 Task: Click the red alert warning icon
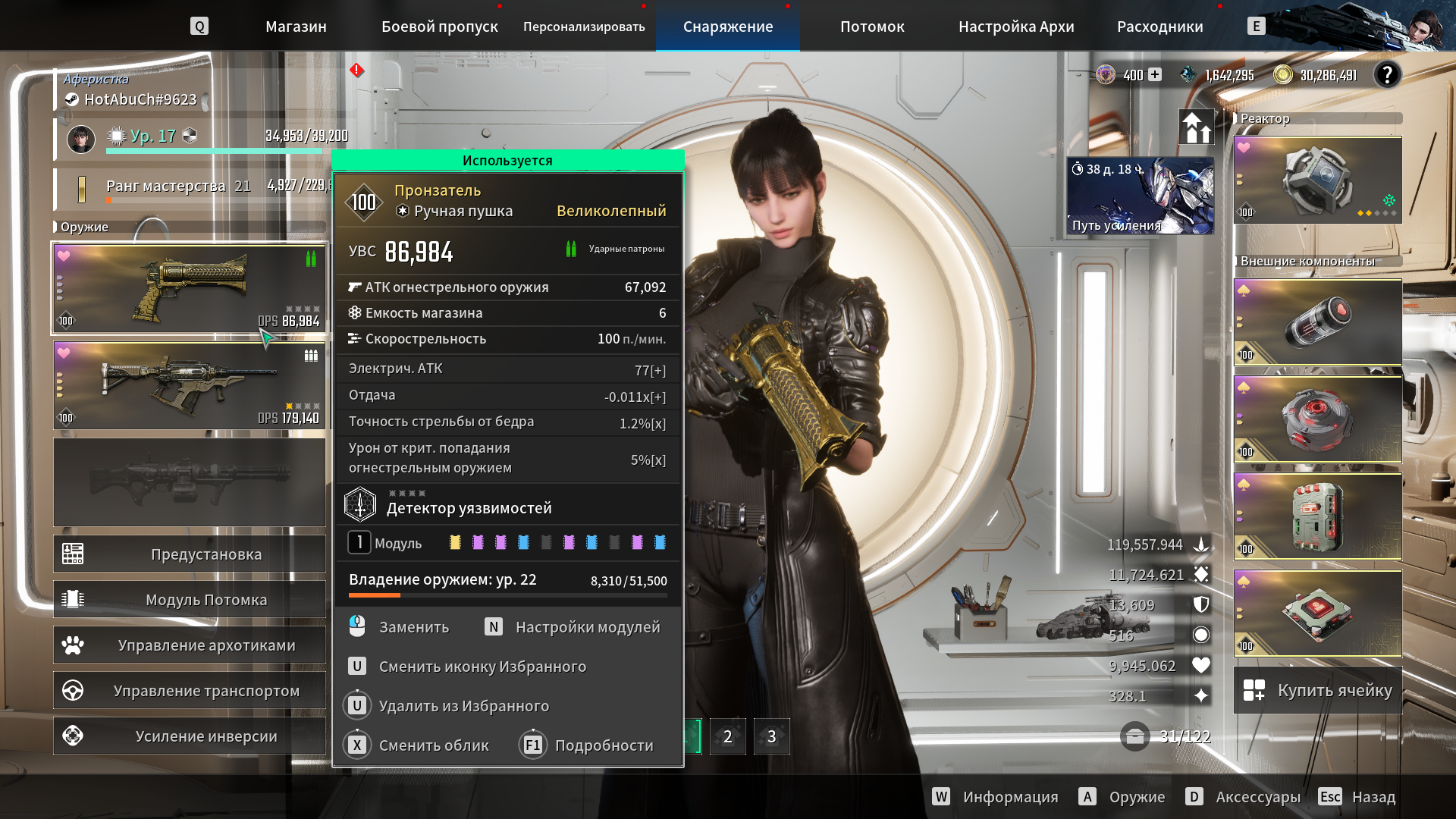pos(356,71)
